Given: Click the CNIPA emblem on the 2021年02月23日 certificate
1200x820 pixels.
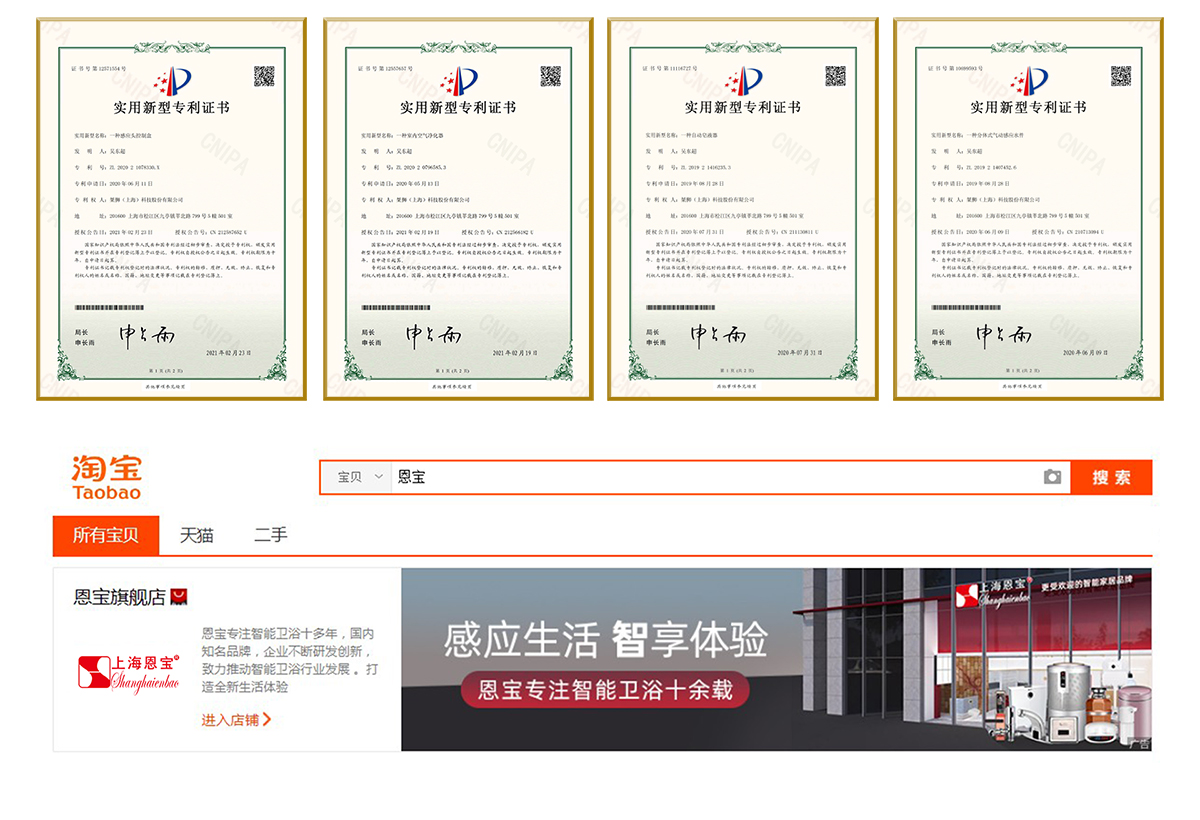Looking at the screenshot, I should [x=172, y=80].
